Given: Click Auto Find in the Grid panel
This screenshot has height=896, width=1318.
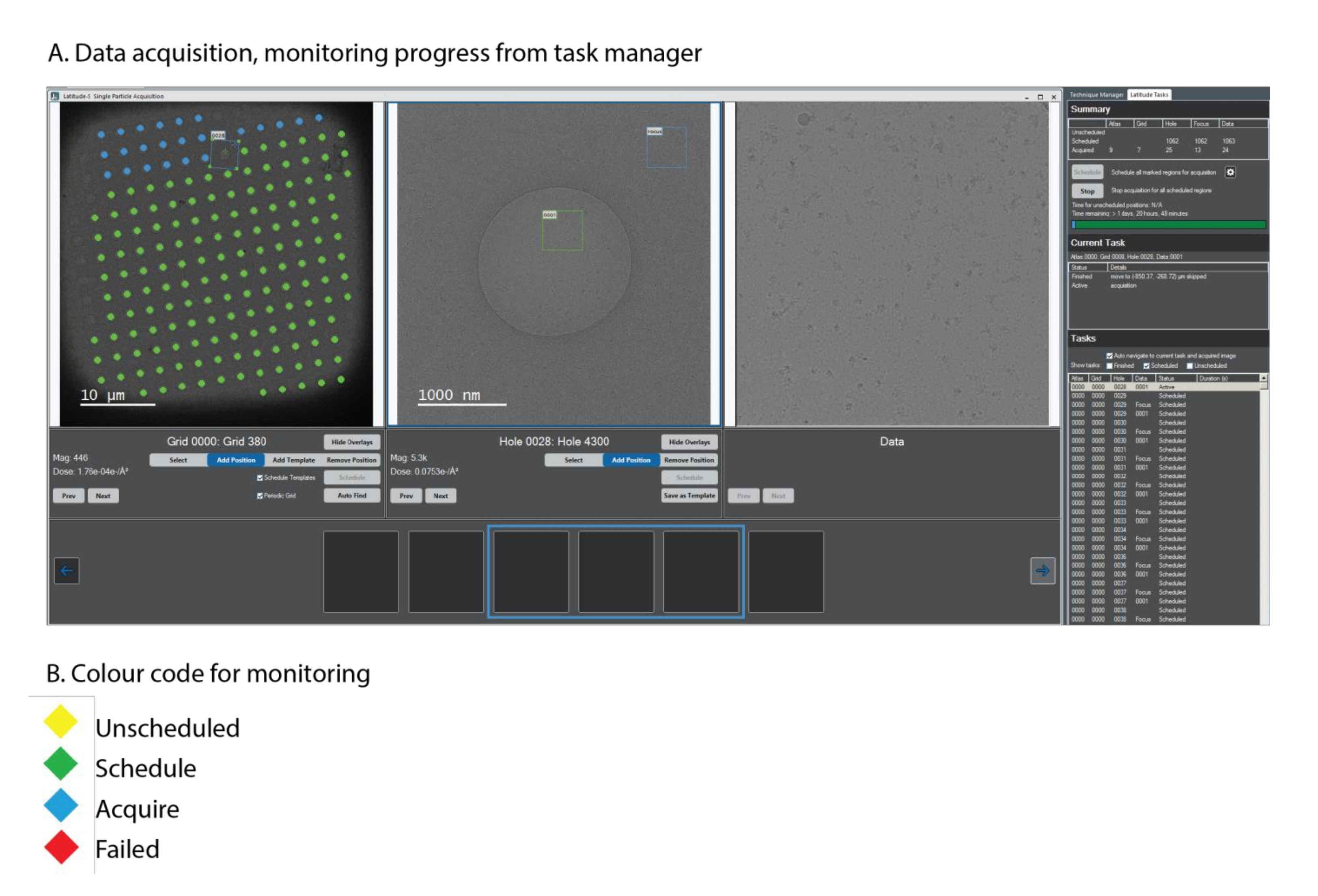Looking at the screenshot, I should [352, 495].
